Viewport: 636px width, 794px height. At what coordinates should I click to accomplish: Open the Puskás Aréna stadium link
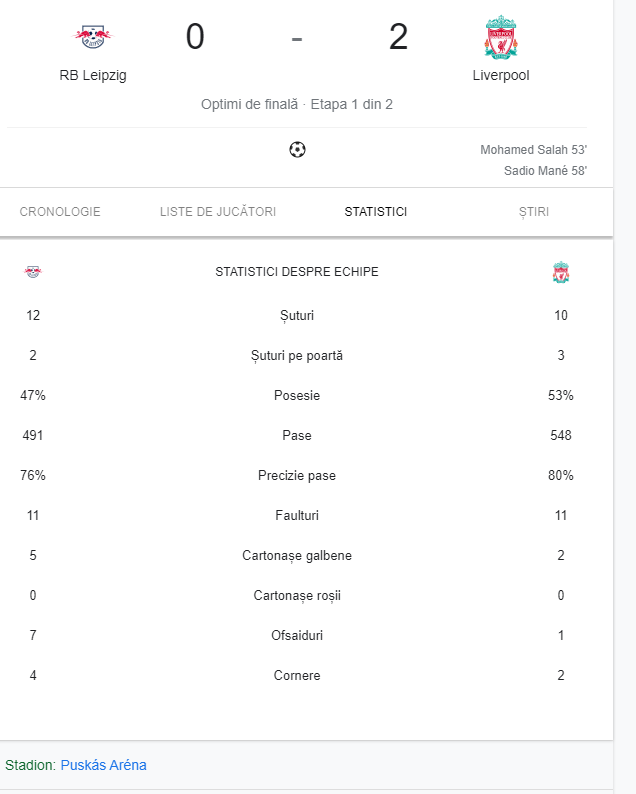point(103,765)
